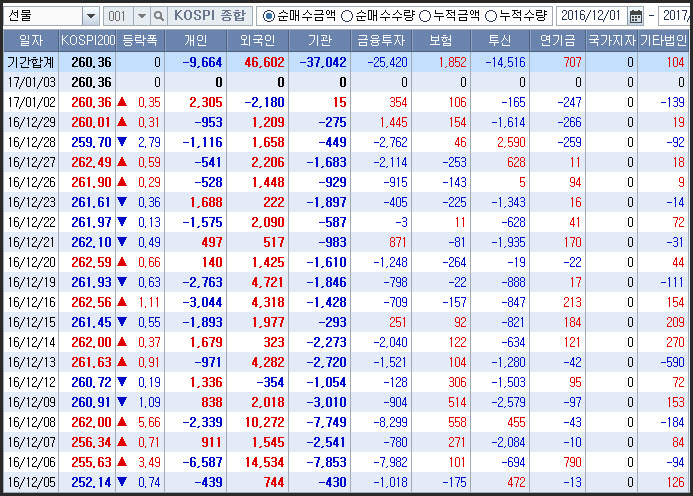The image size is (693, 496).
Task: Select the 순매수금액 radio button
Action: [x=268, y=16]
